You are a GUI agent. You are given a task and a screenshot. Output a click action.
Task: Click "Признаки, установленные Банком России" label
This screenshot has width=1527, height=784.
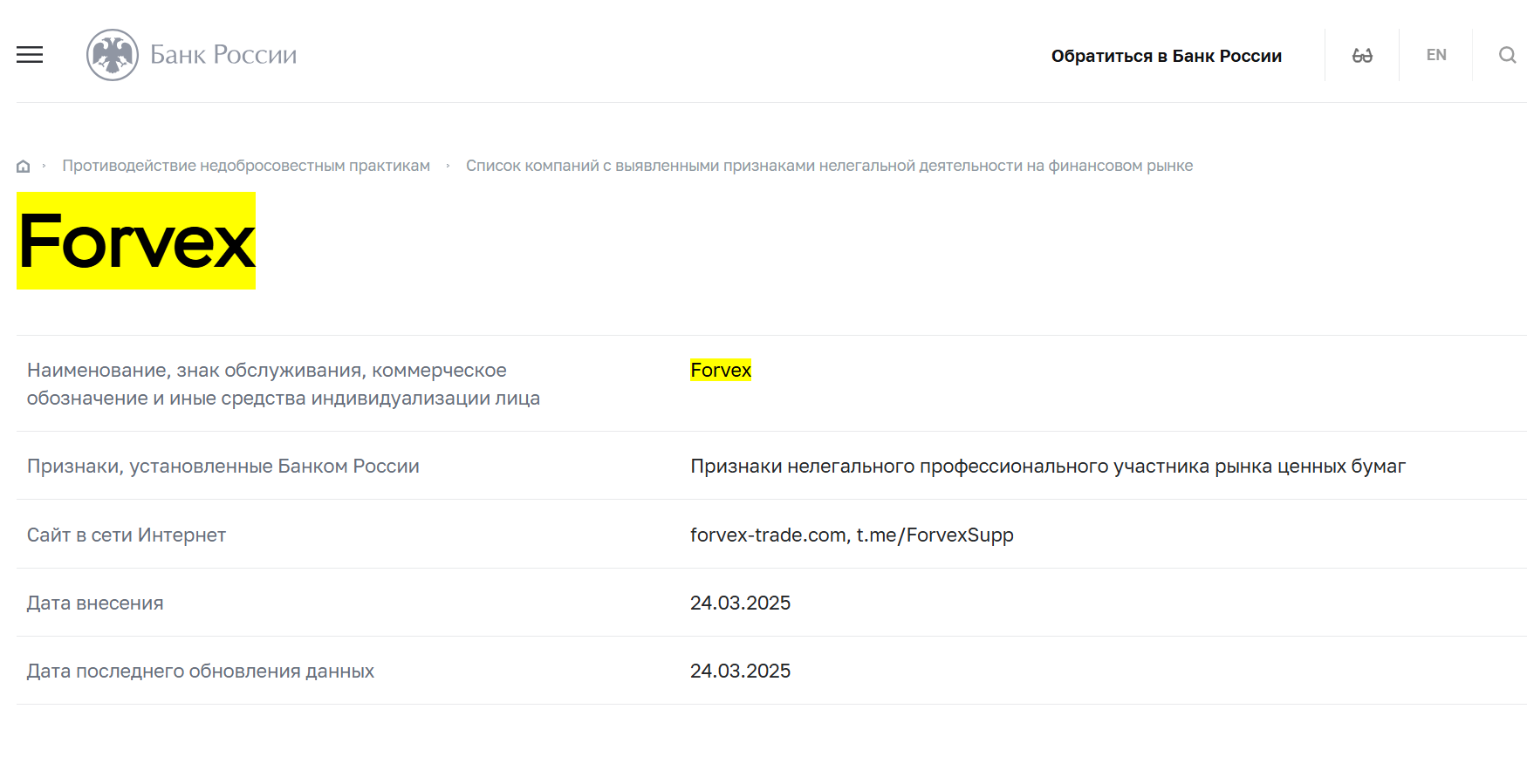223,467
